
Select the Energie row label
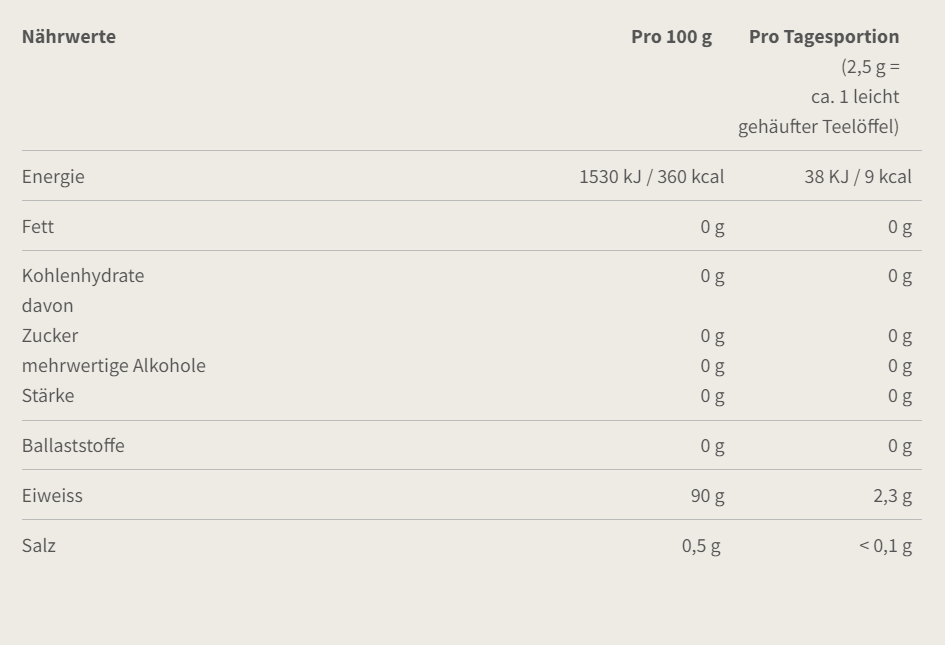(53, 177)
